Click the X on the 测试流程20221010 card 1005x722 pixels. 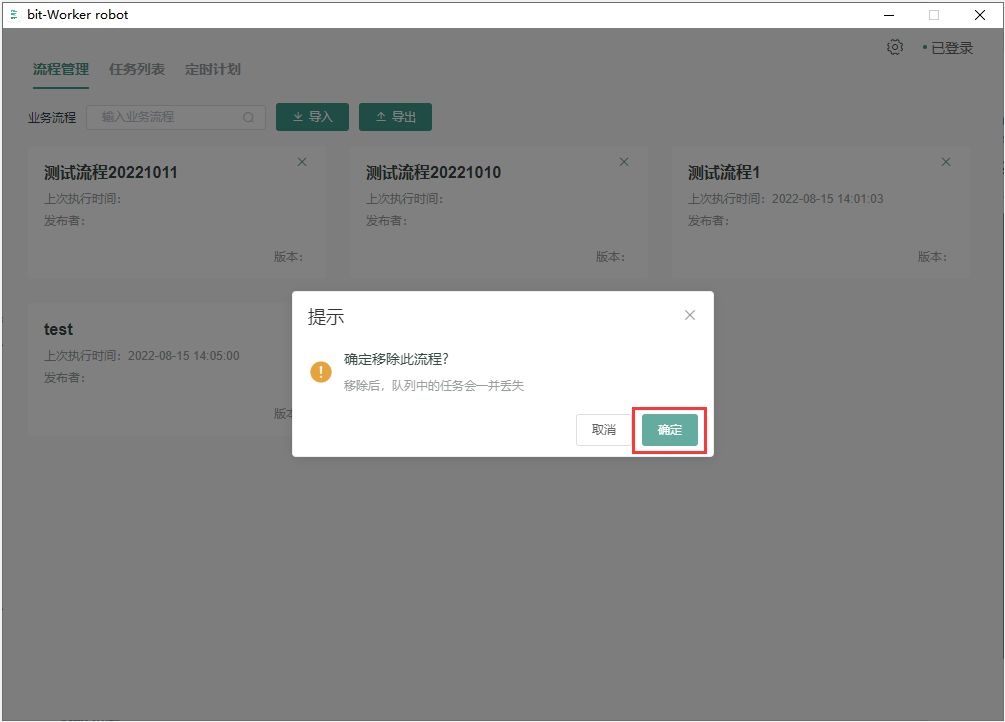coord(624,162)
